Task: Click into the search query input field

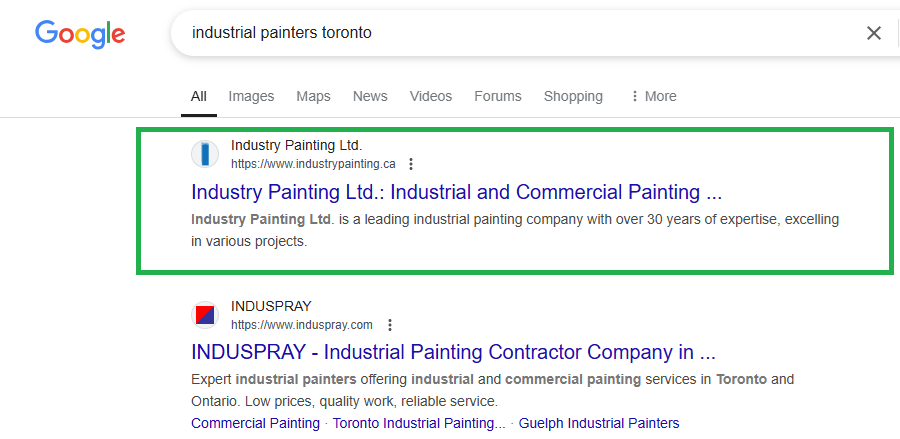Action: pyautogui.click(x=500, y=33)
